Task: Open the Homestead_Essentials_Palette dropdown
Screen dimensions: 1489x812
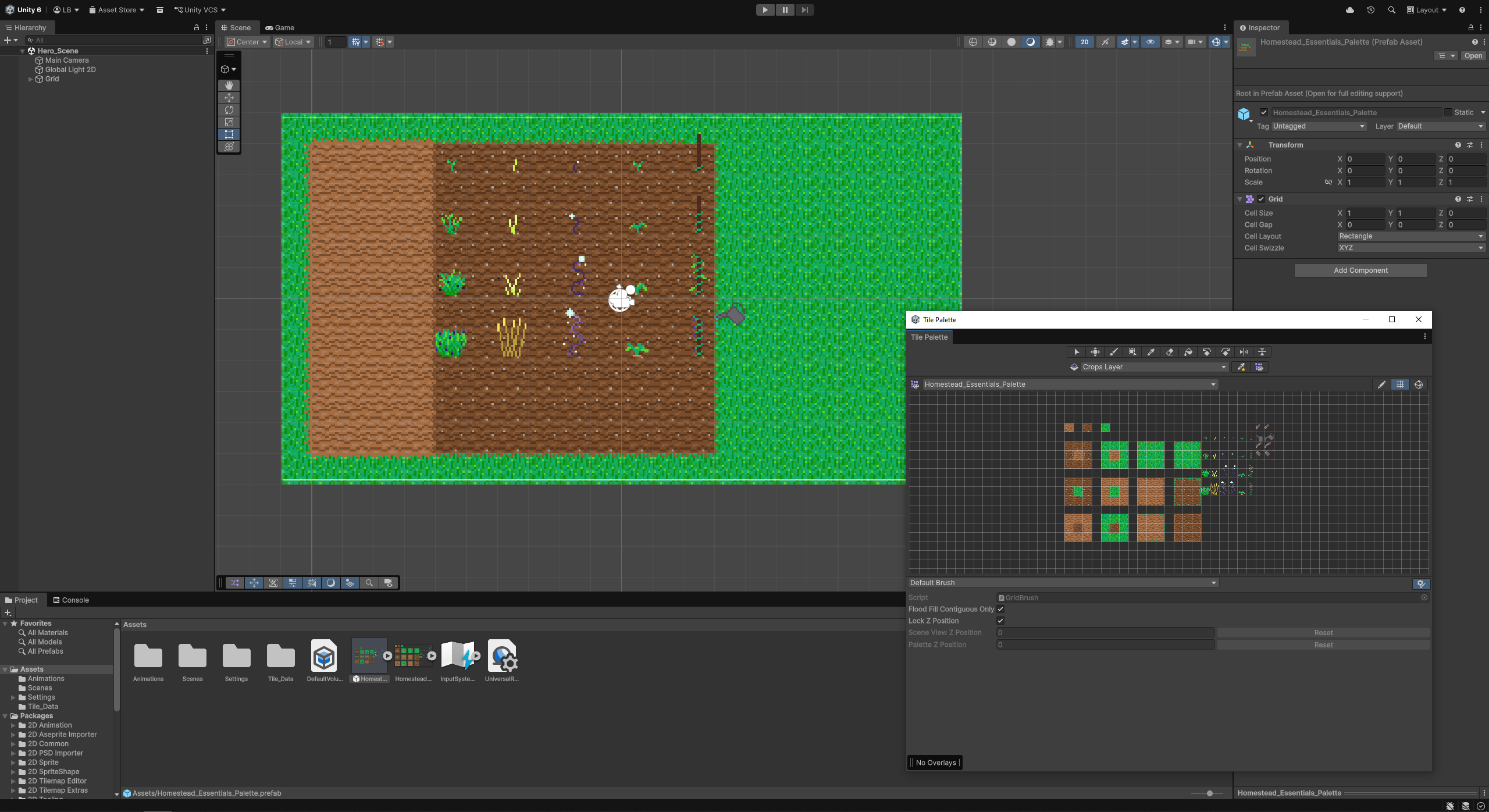Action: [1070, 384]
